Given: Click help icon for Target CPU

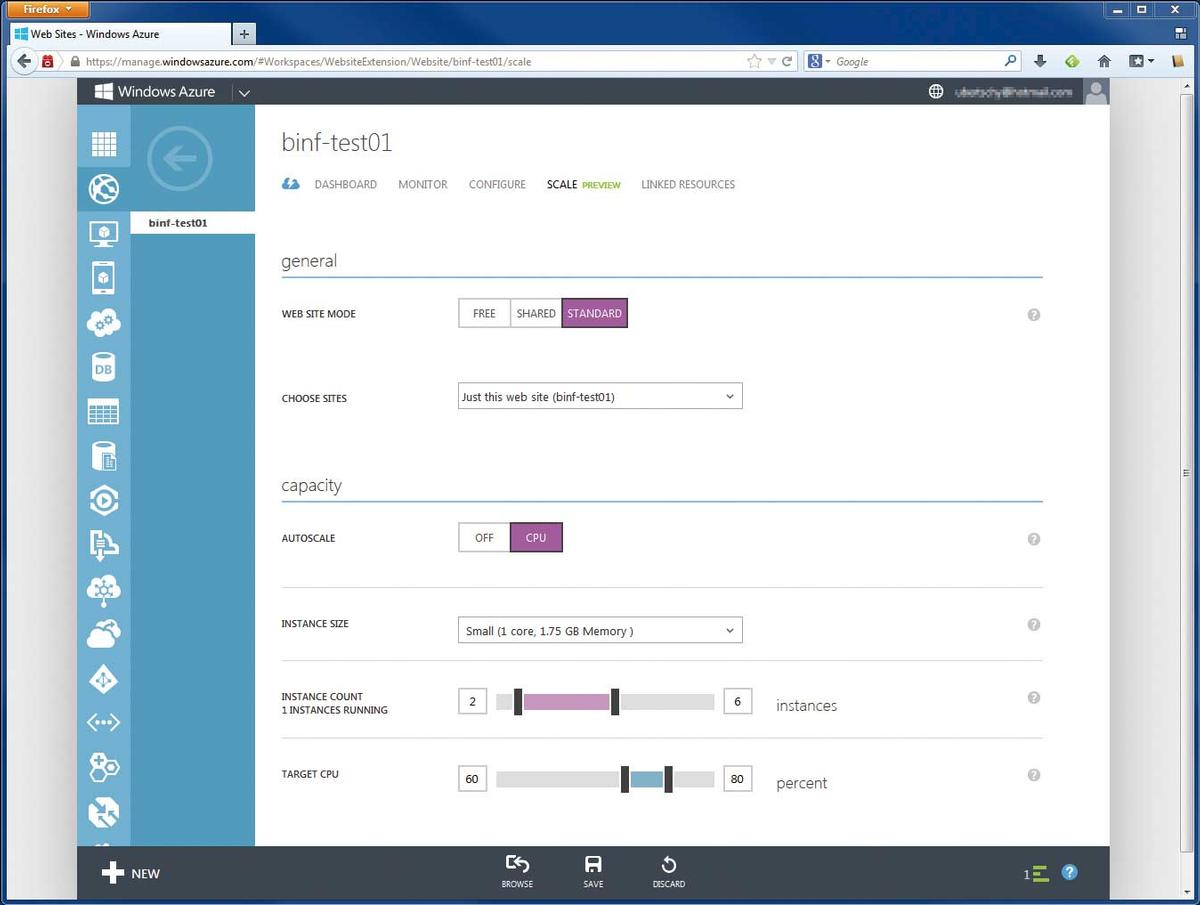Looking at the screenshot, I should (1034, 775).
